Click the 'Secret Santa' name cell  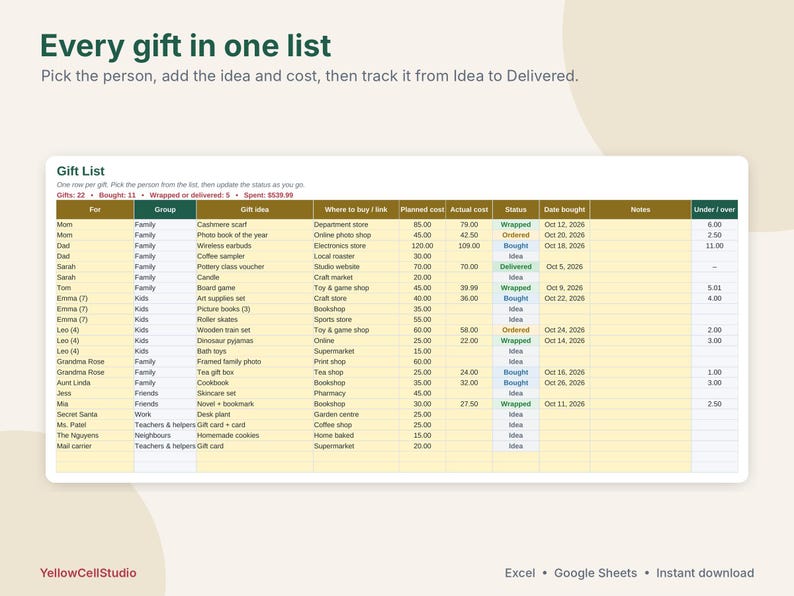pyautogui.click(x=95, y=414)
